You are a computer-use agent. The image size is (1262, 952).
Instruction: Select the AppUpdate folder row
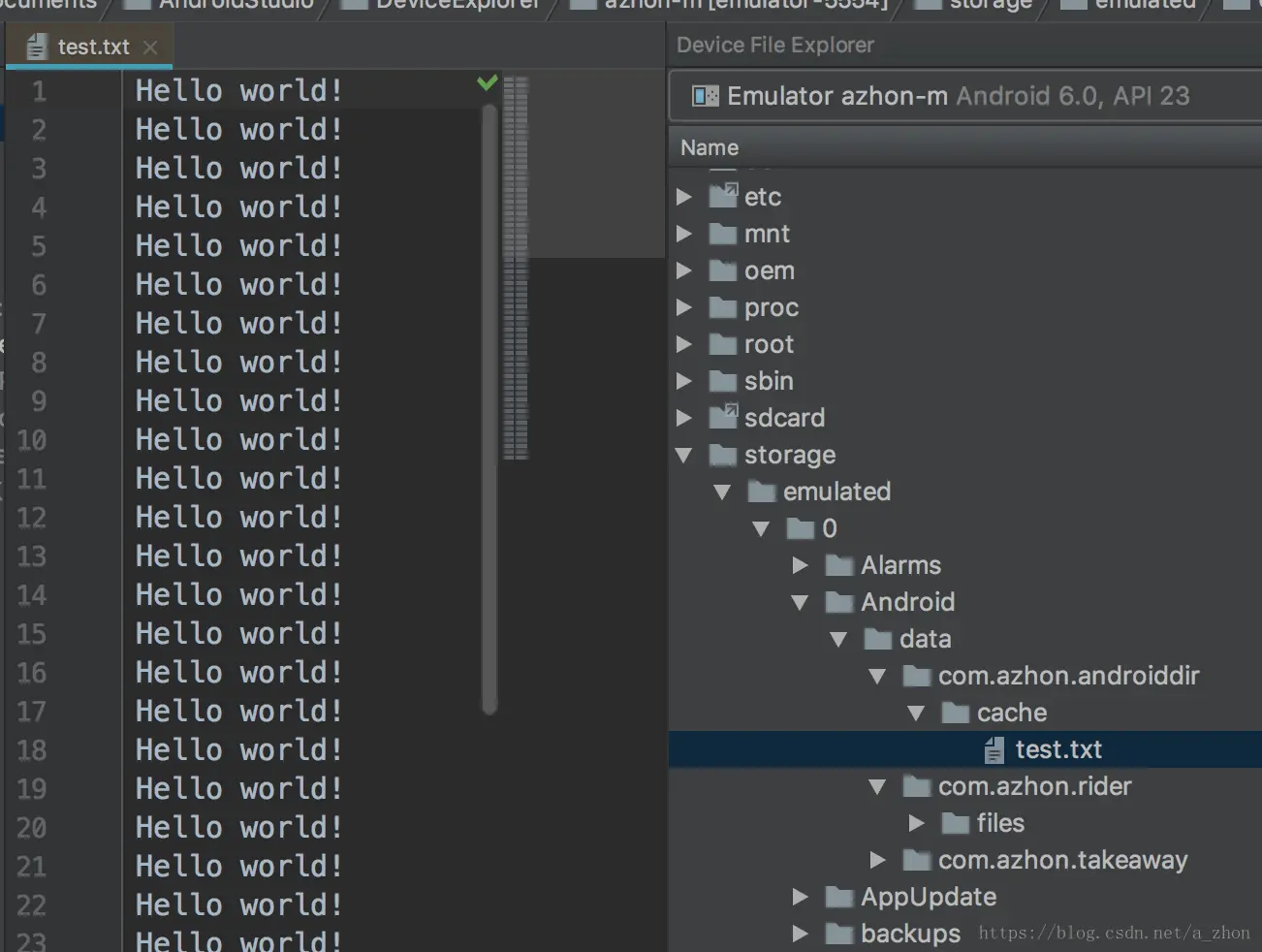point(965,897)
